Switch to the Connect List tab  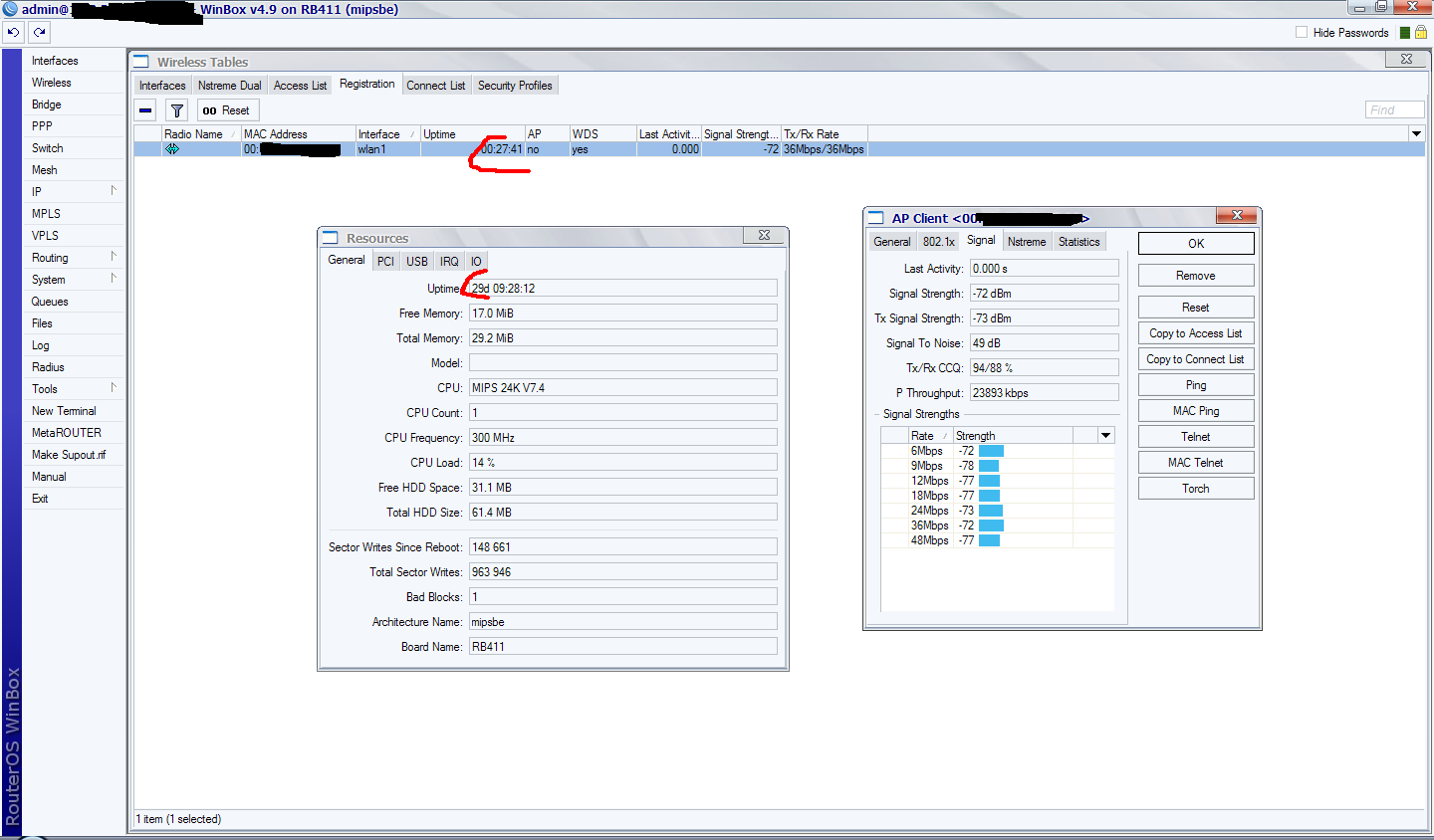coord(435,86)
